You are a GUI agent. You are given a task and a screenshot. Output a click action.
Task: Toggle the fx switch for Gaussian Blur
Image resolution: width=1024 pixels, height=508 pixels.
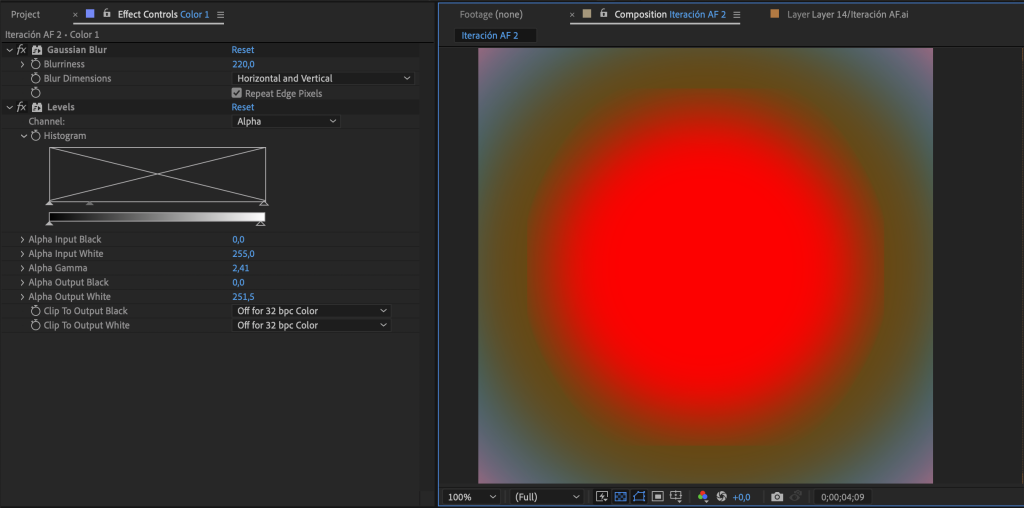tap(22, 50)
